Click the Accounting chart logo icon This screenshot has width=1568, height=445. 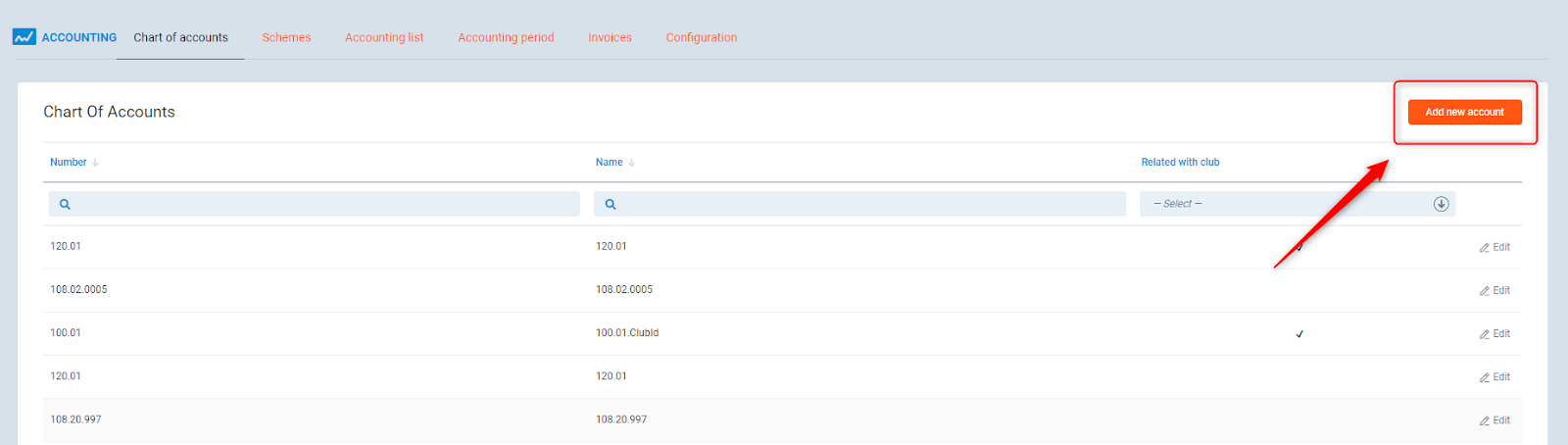24,37
